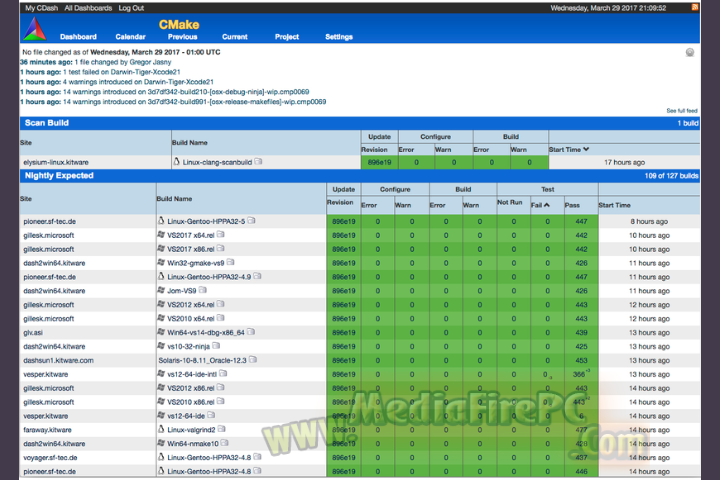
Task: Open notes icon beside VS2012 x64.rel
Action: click(220, 304)
